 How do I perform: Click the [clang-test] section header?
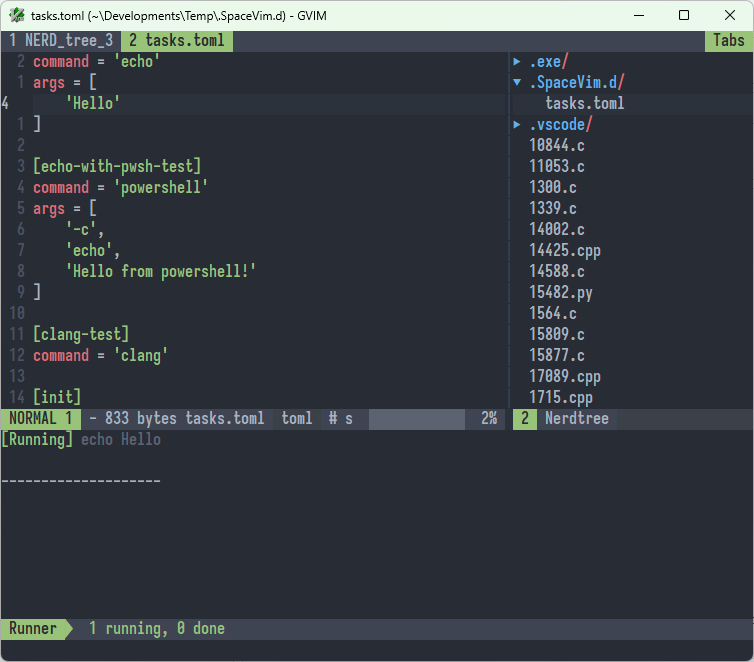(81, 334)
